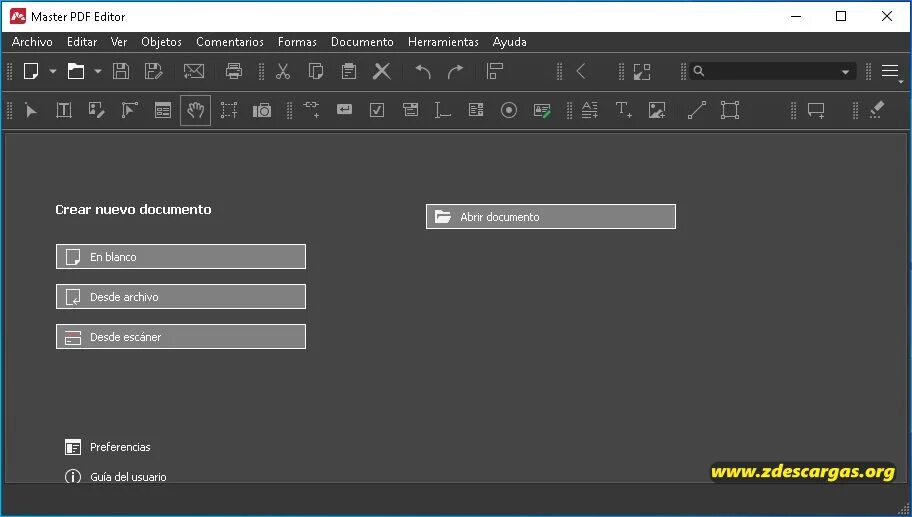The width and height of the screenshot is (912, 517).
Task: Select the Edit Image tool
Action: 97,110
